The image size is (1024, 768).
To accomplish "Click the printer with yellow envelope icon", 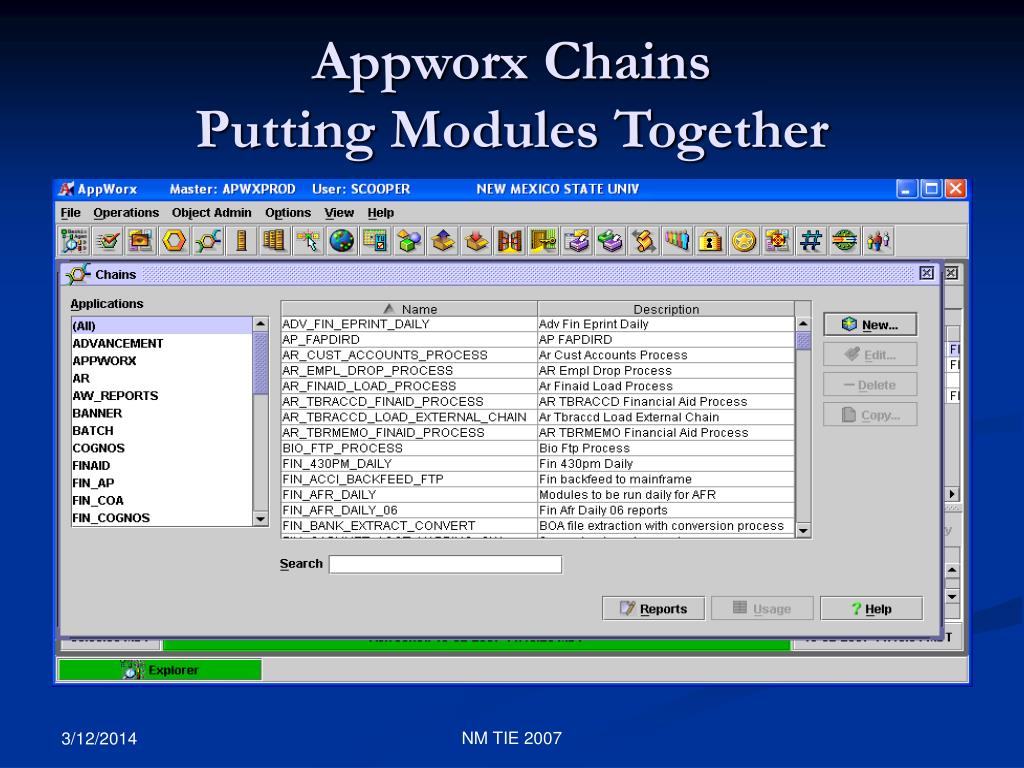I will coord(577,241).
